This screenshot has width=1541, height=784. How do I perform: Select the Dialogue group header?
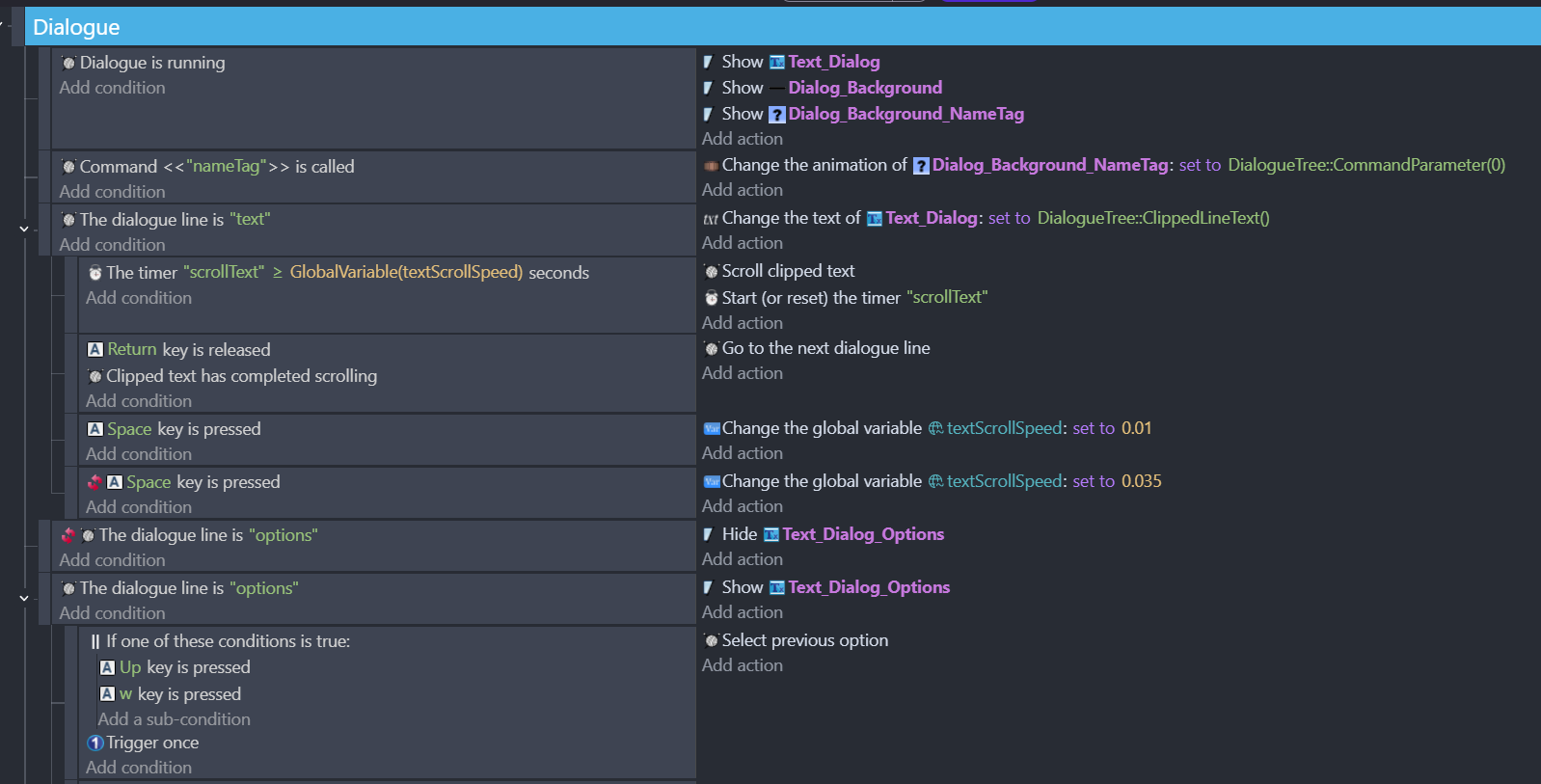tap(782, 27)
